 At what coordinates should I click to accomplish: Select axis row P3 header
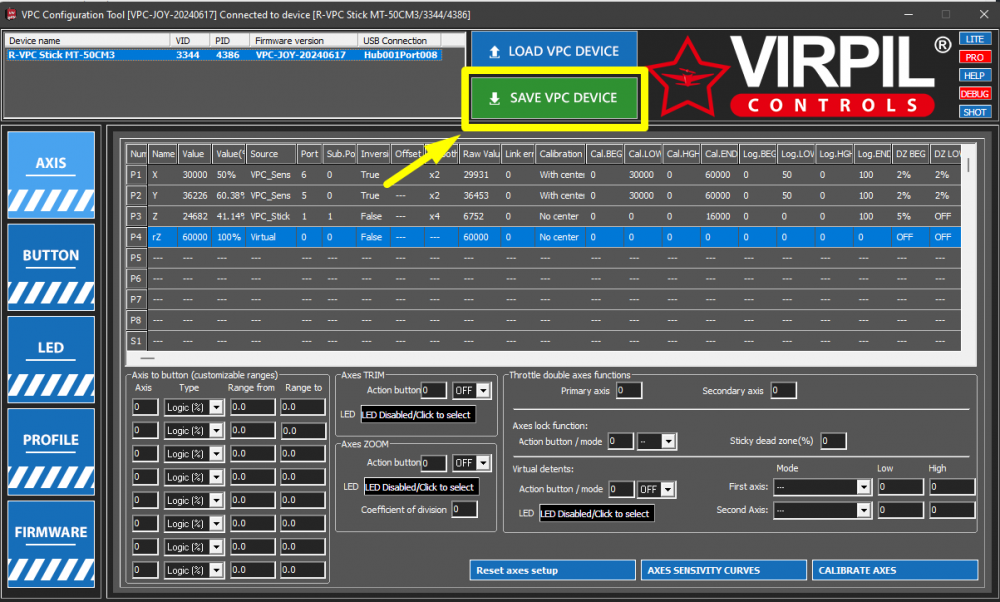tap(136, 216)
